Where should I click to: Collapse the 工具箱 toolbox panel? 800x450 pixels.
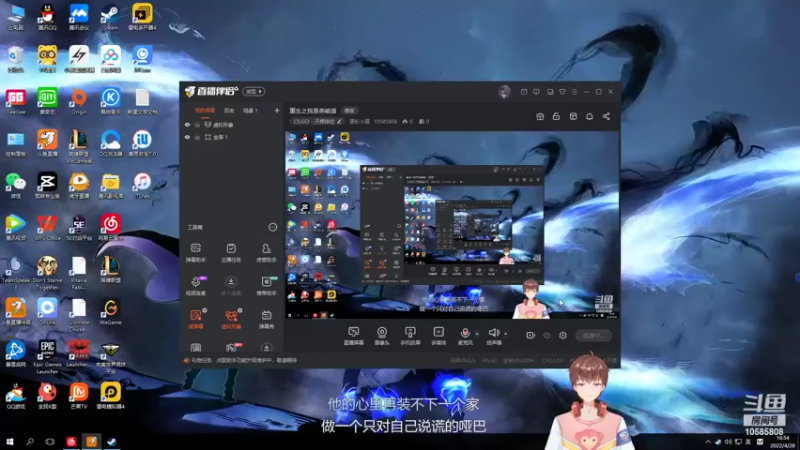[273, 227]
